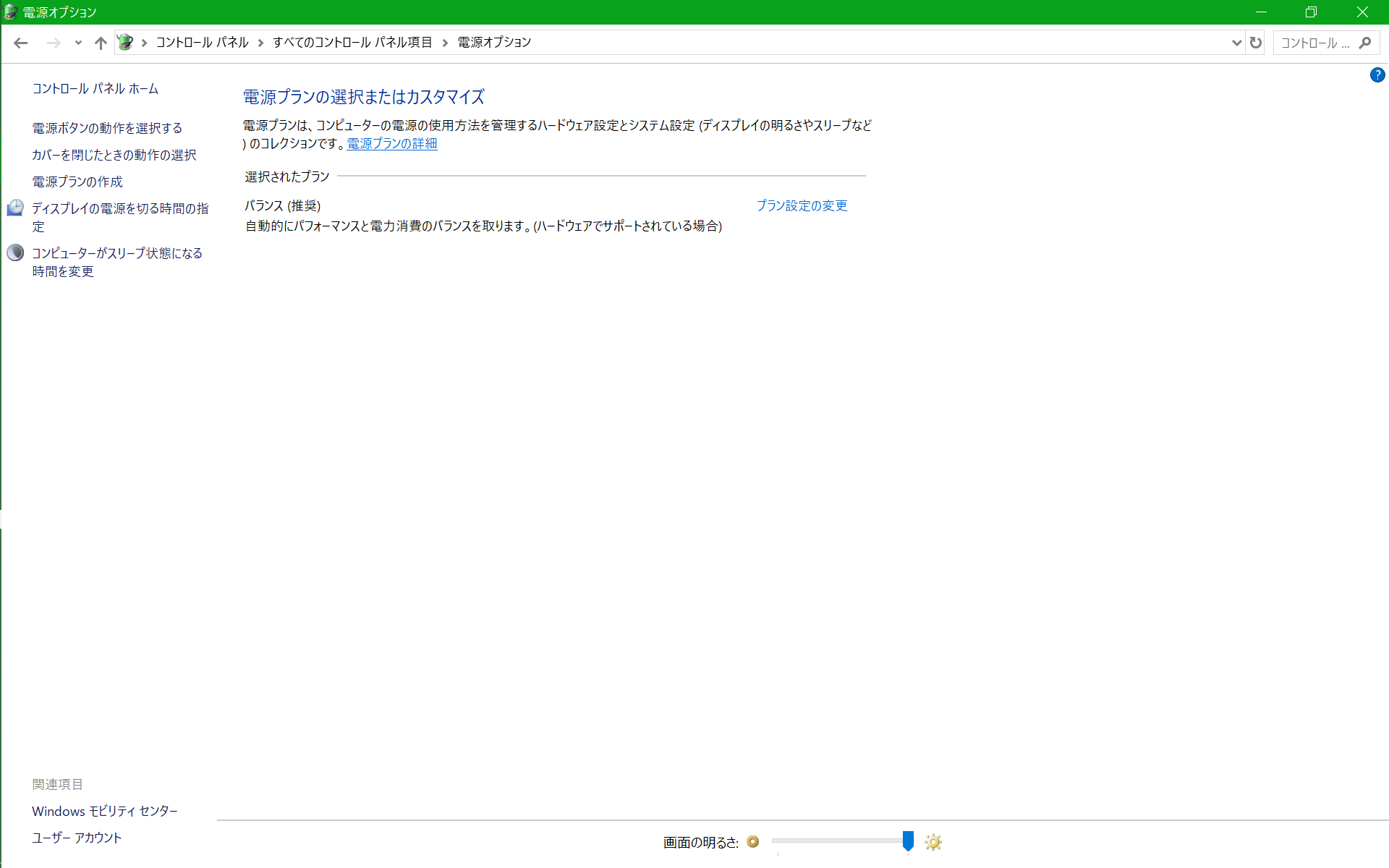The width and height of the screenshot is (1389, 868).
Task: Click the dim brightness icon beside slider
Action: (753, 841)
